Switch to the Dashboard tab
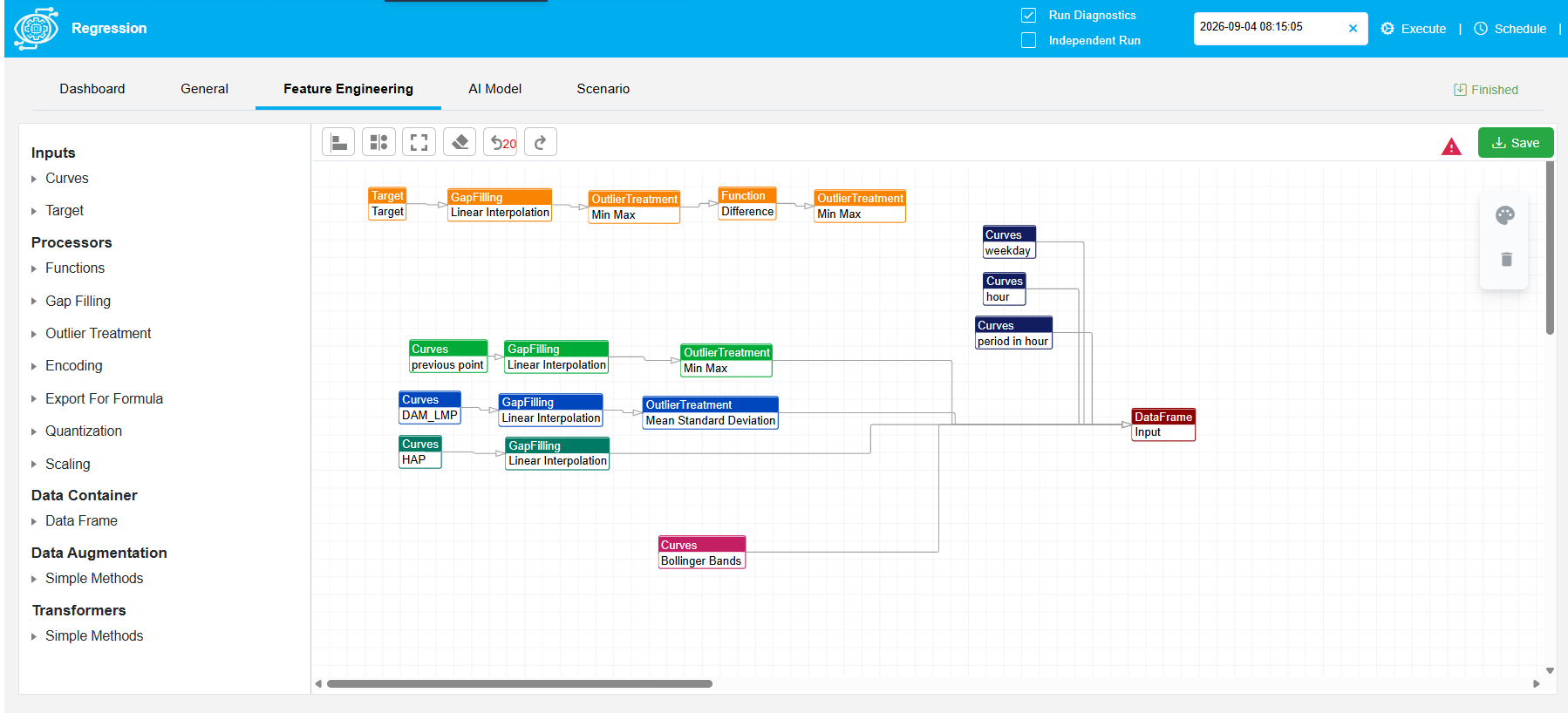1568x713 pixels. (92, 89)
